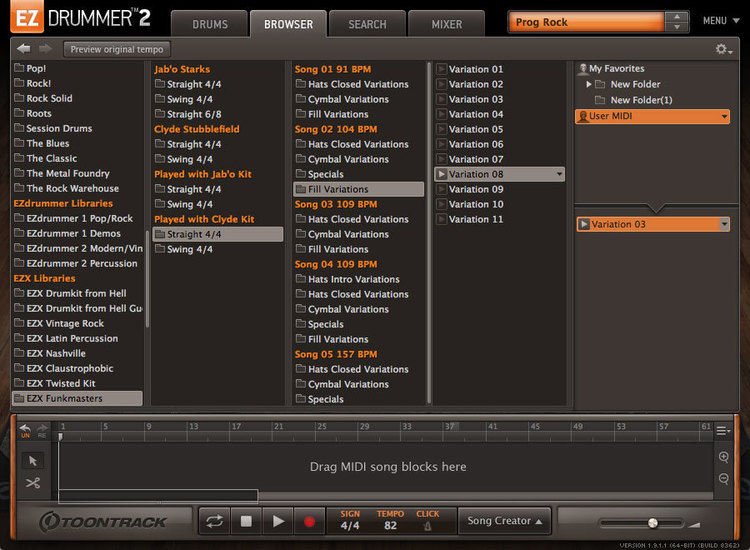Viewport: 750px width, 550px height.
Task: Toggle the metronome click icon
Action: point(428,526)
